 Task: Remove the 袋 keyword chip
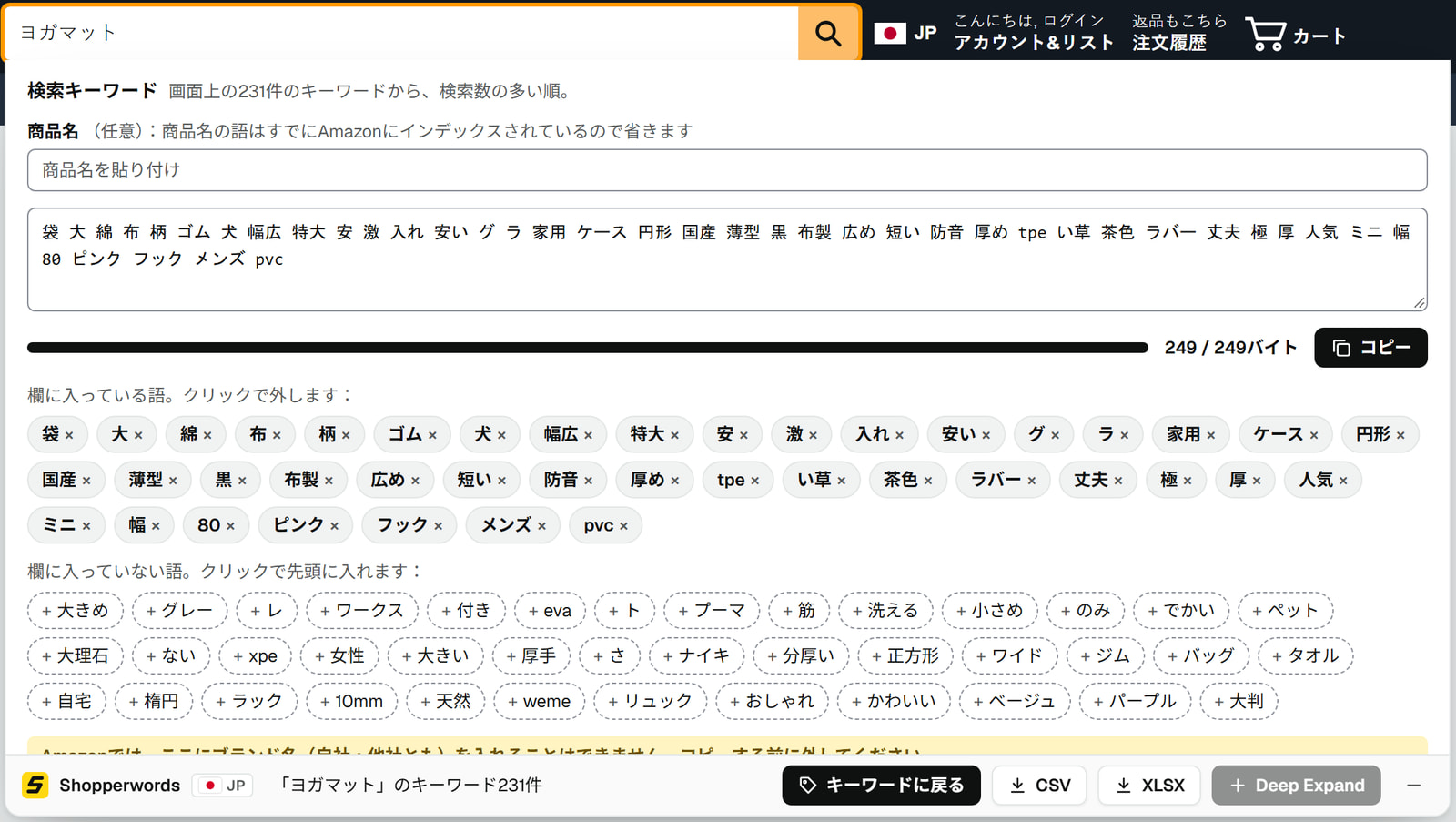(x=57, y=434)
